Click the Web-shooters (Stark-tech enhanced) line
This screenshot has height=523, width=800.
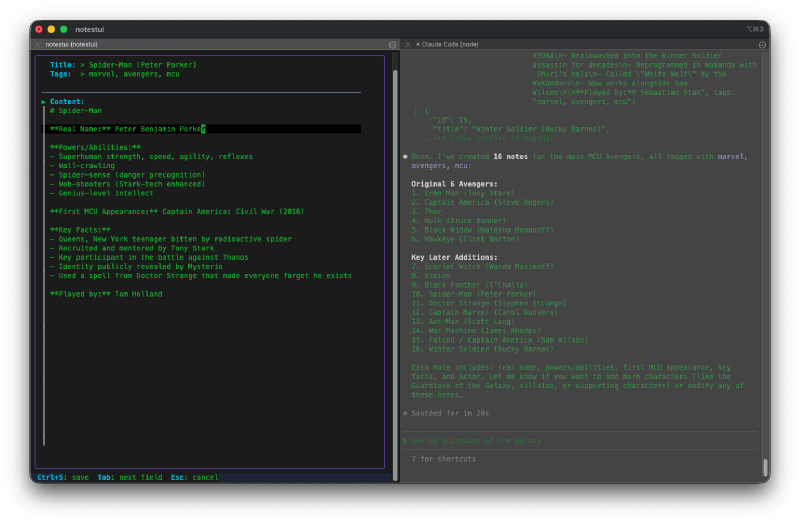pos(128,184)
